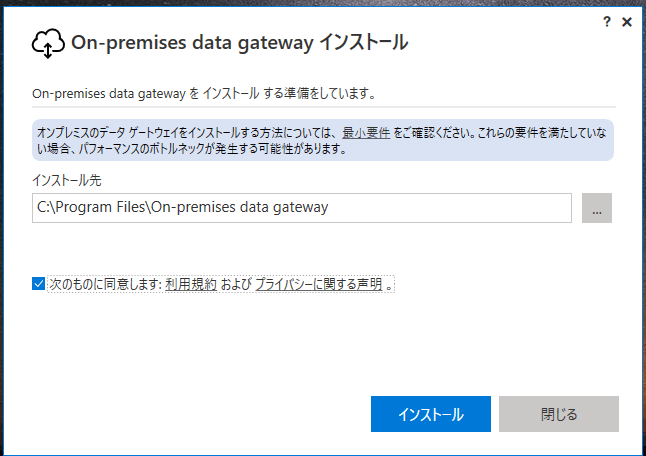This screenshot has width=646, height=456.
Task: Click the divider line under status text
Action: (322, 107)
